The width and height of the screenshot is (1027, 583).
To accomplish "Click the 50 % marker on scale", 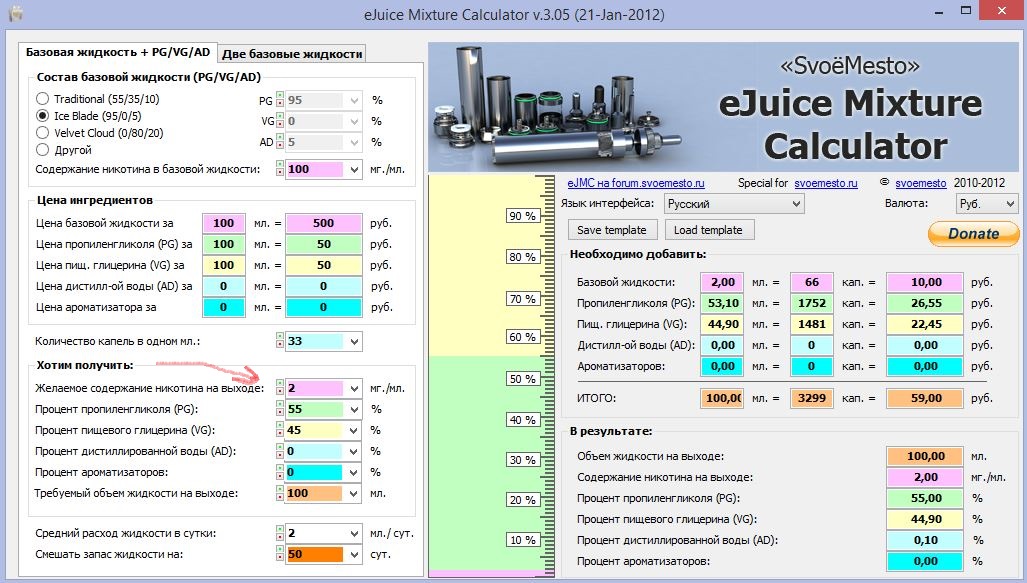I will click(521, 379).
